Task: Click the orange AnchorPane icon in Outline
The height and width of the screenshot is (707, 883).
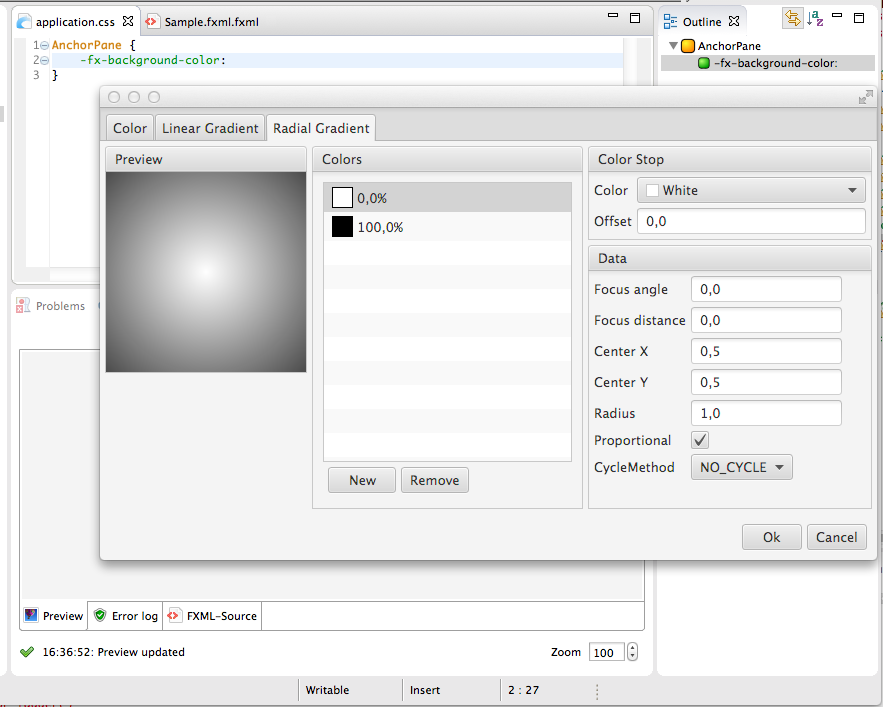Action: tap(688, 46)
